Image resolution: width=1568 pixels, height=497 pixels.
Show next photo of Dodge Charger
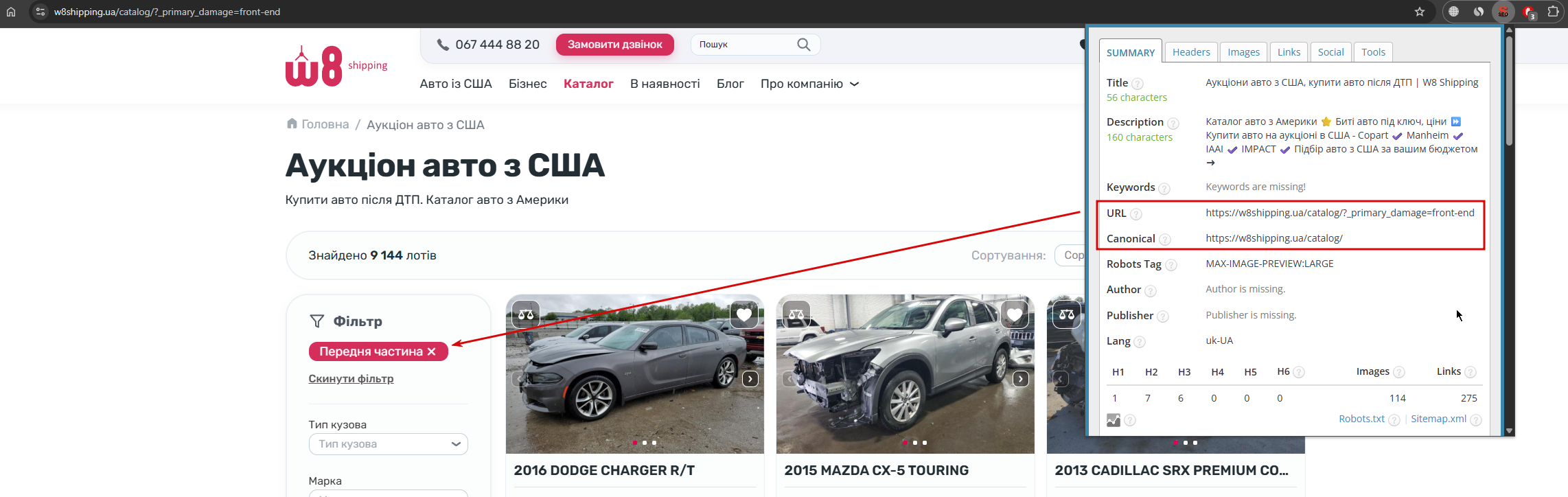tap(750, 379)
